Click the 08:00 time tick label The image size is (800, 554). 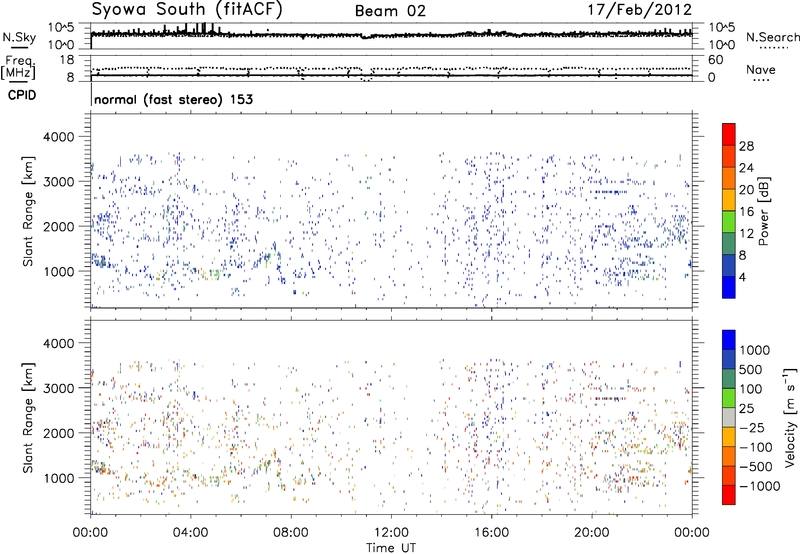tap(291, 533)
